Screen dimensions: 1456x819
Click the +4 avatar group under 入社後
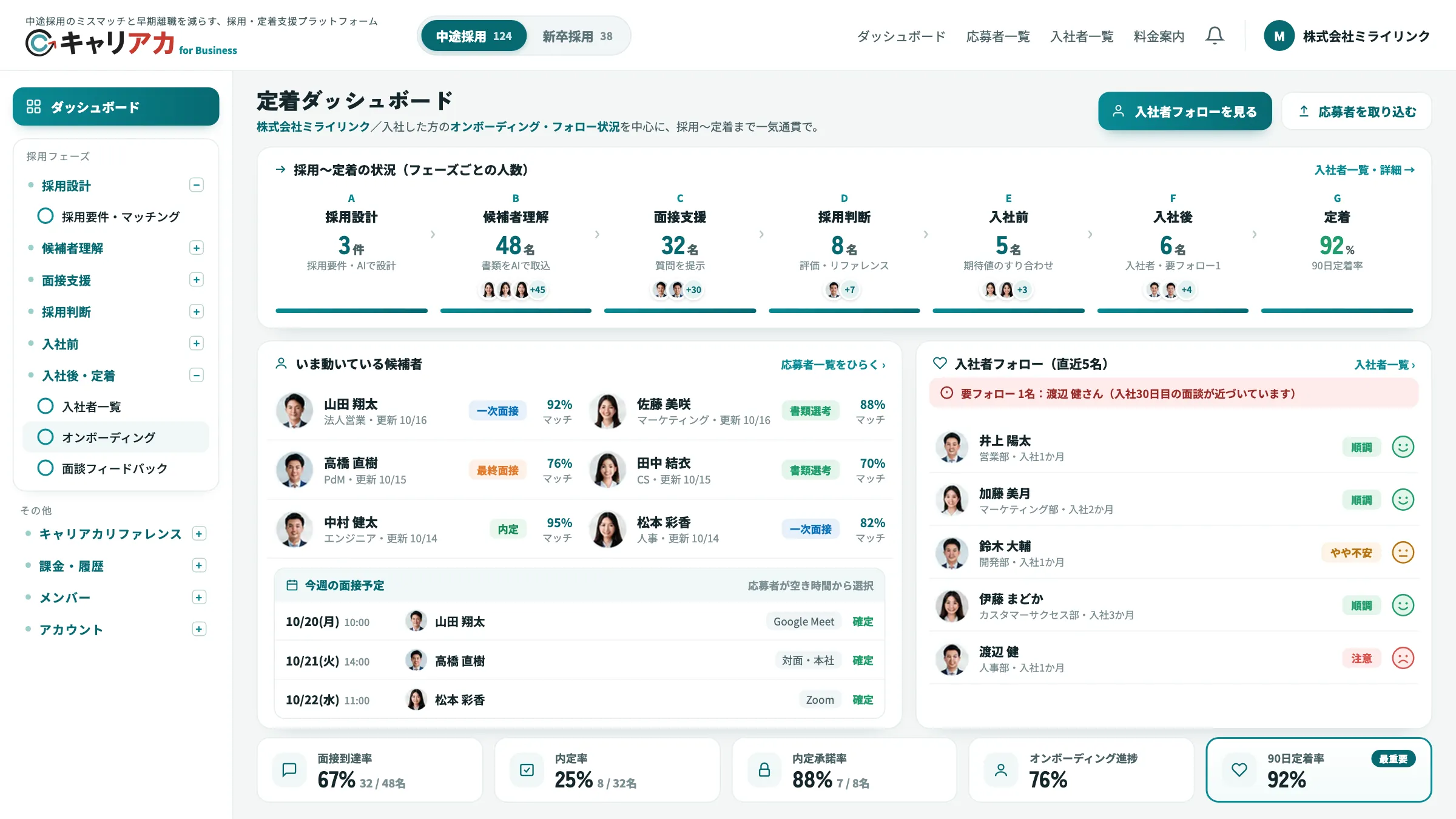(1171, 290)
